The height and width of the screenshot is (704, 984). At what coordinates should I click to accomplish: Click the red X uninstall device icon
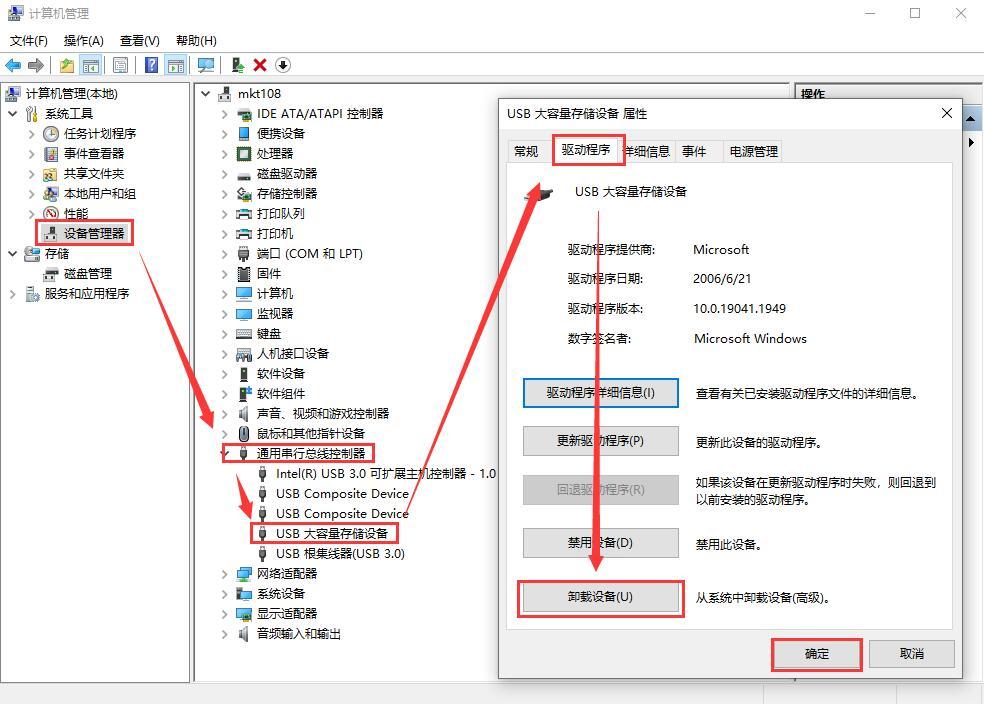coord(260,65)
